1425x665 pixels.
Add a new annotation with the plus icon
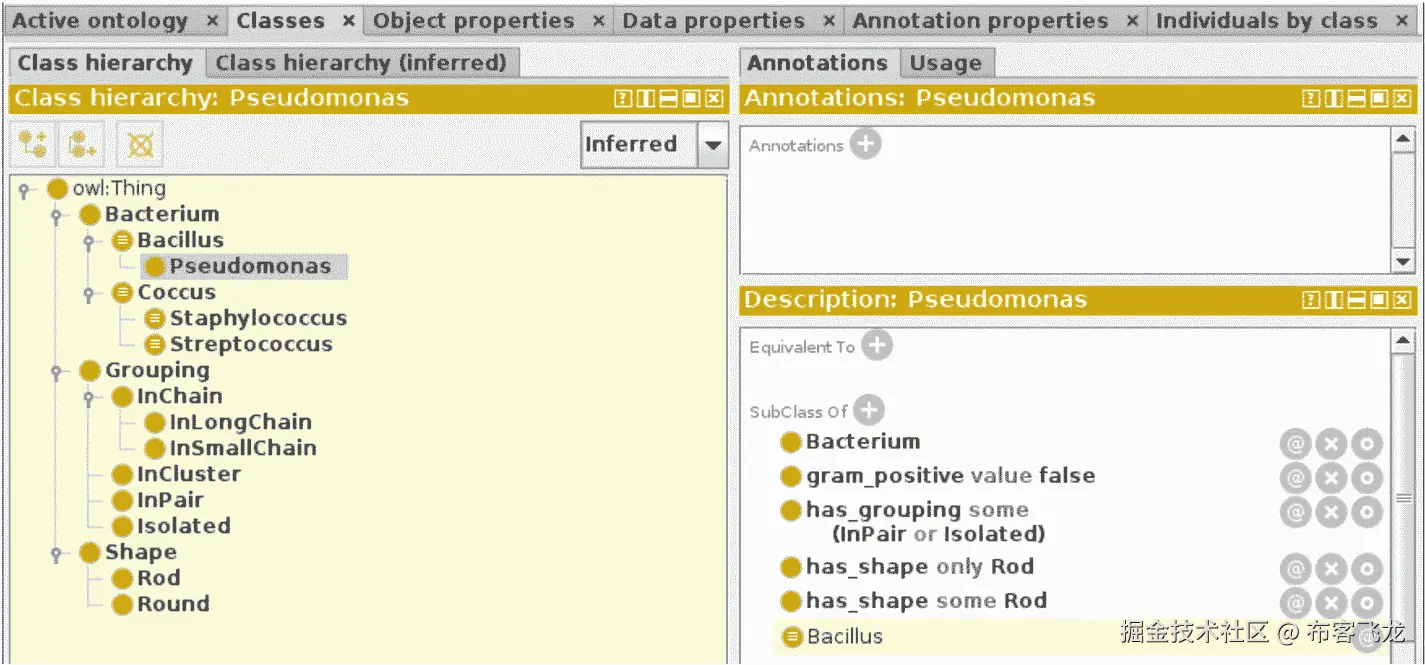865,145
